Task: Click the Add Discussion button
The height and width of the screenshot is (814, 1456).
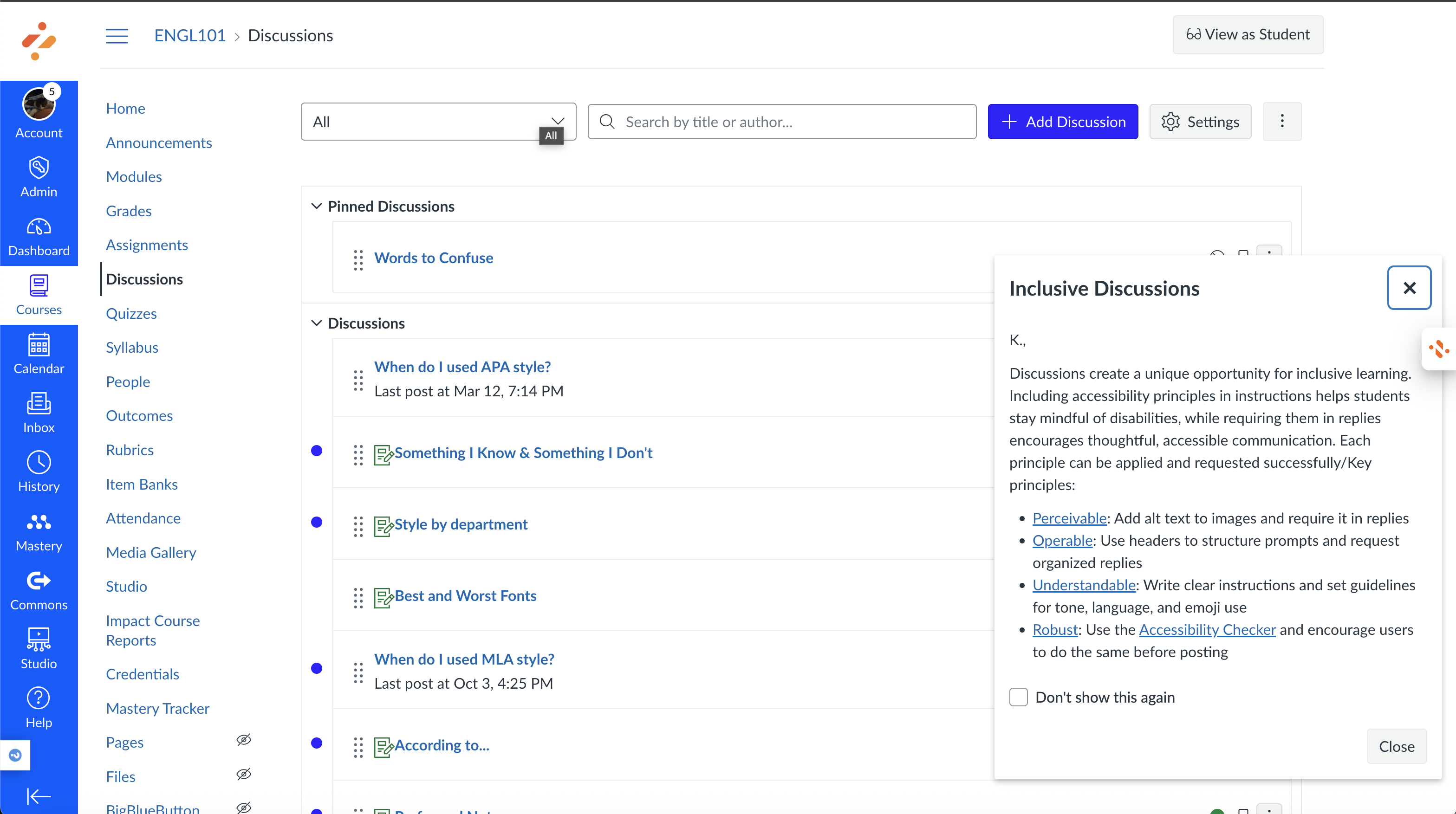Action: [1063, 122]
